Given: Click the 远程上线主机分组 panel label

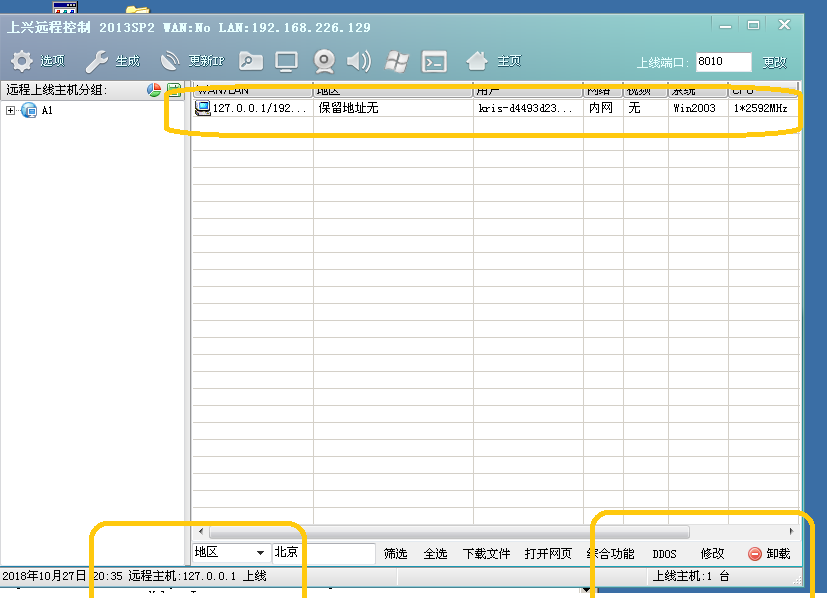Looking at the screenshot, I should 56,90.
